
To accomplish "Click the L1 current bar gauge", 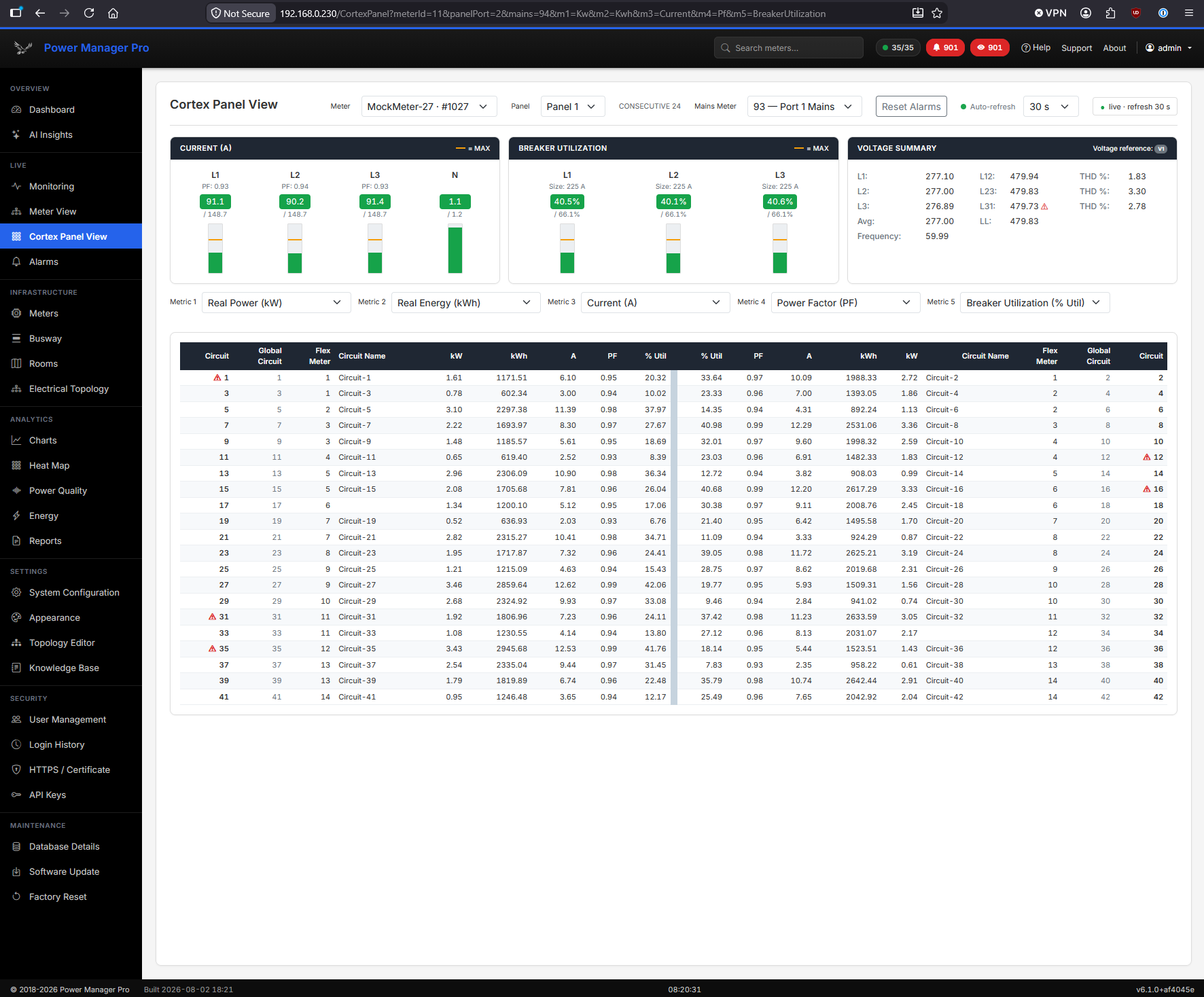I will click(x=215, y=249).
